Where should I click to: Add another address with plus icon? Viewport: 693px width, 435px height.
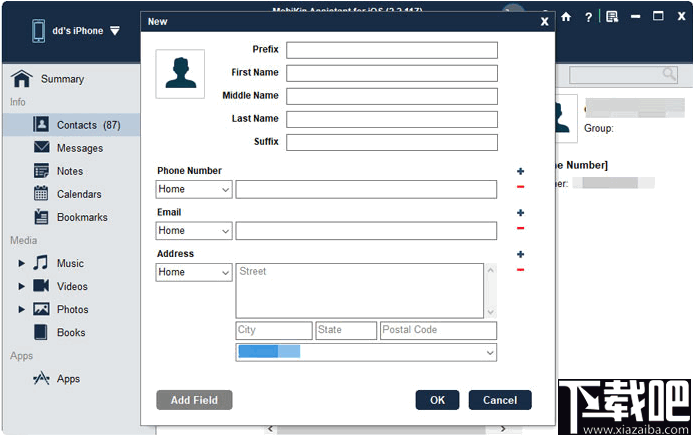521,255
